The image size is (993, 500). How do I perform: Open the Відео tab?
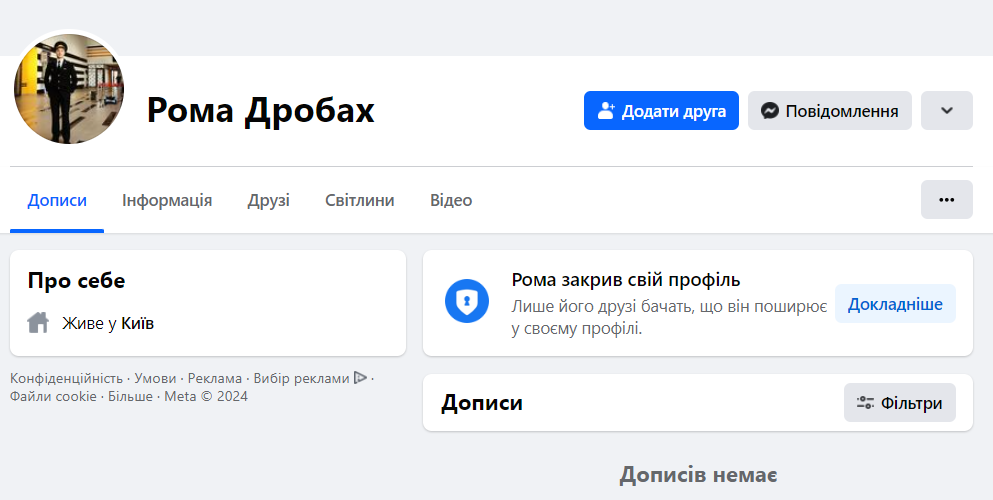pos(451,200)
